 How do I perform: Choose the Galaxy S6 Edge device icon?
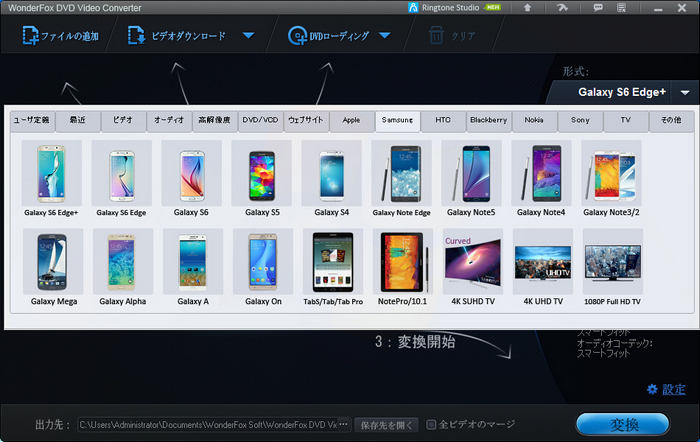[121, 173]
